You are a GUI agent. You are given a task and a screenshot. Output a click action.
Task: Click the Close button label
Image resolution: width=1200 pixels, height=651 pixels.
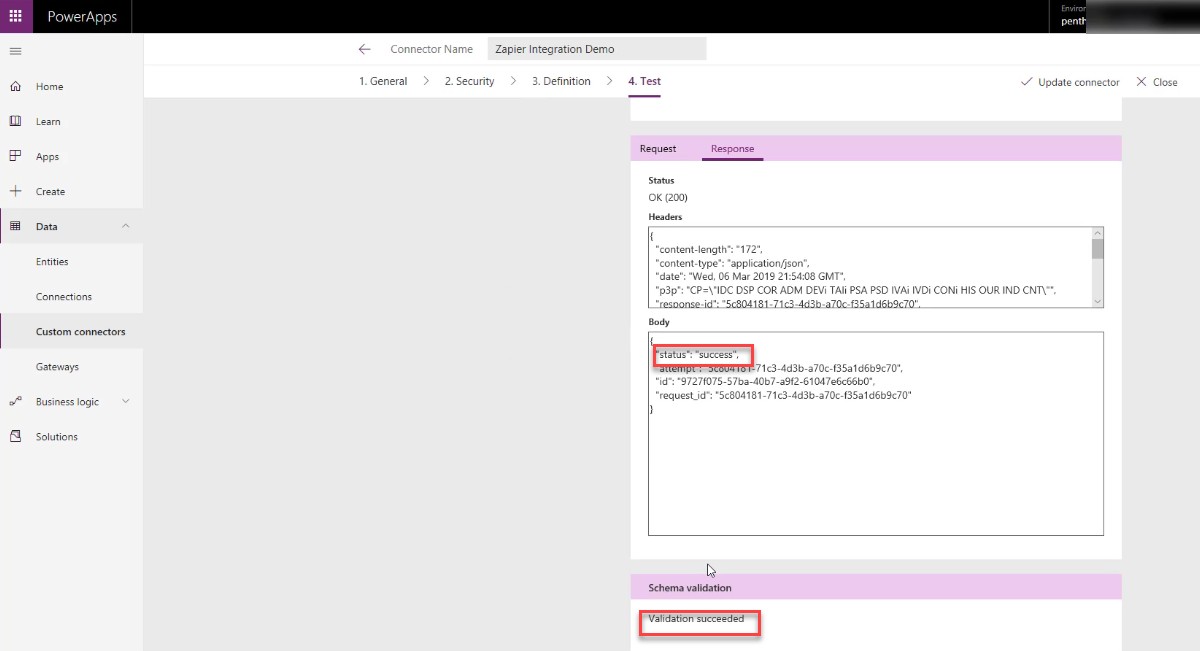tap(1165, 82)
